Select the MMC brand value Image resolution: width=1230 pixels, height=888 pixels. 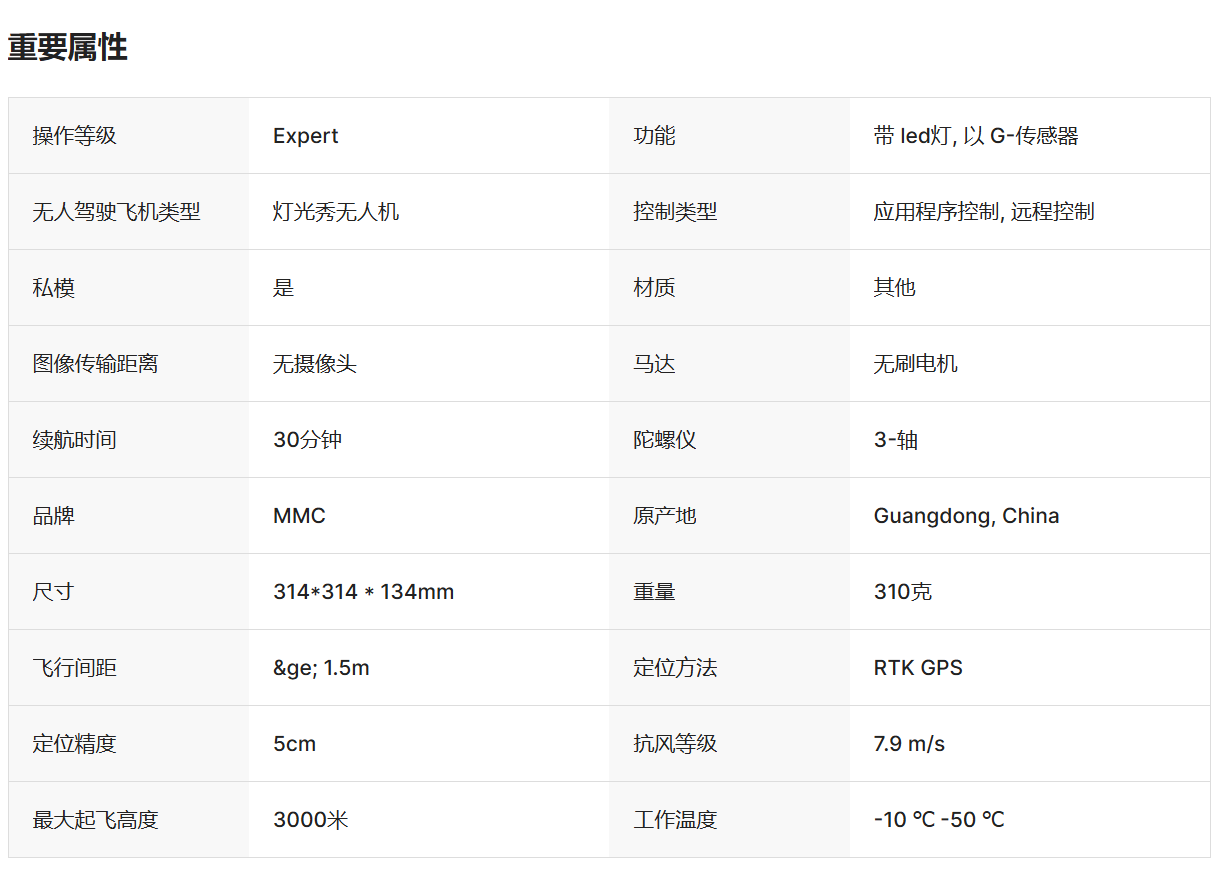300,516
